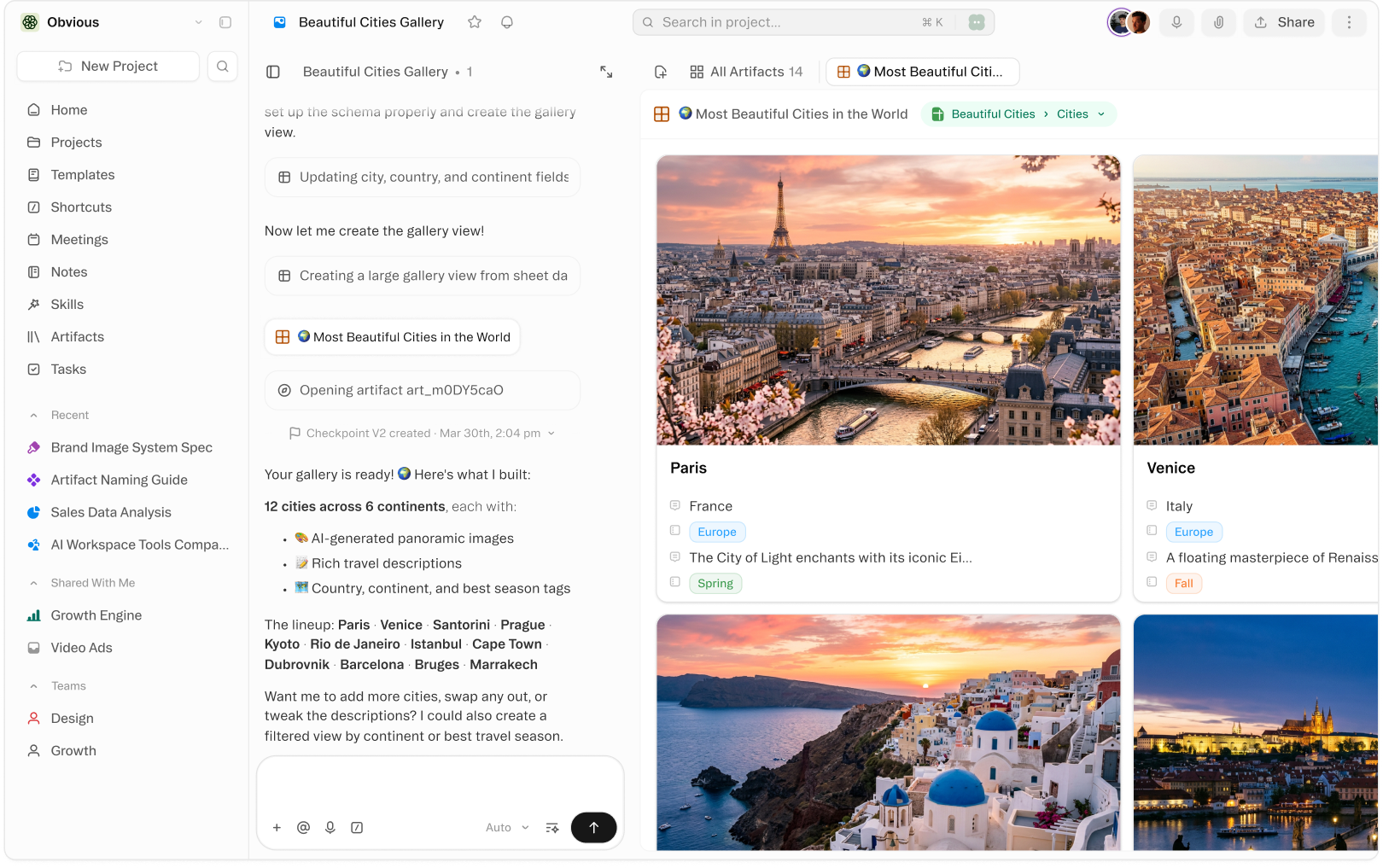The width and height of the screenshot is (1383, 868).
Task: Open Templates in the sidebar
Action: coord(82,175)
